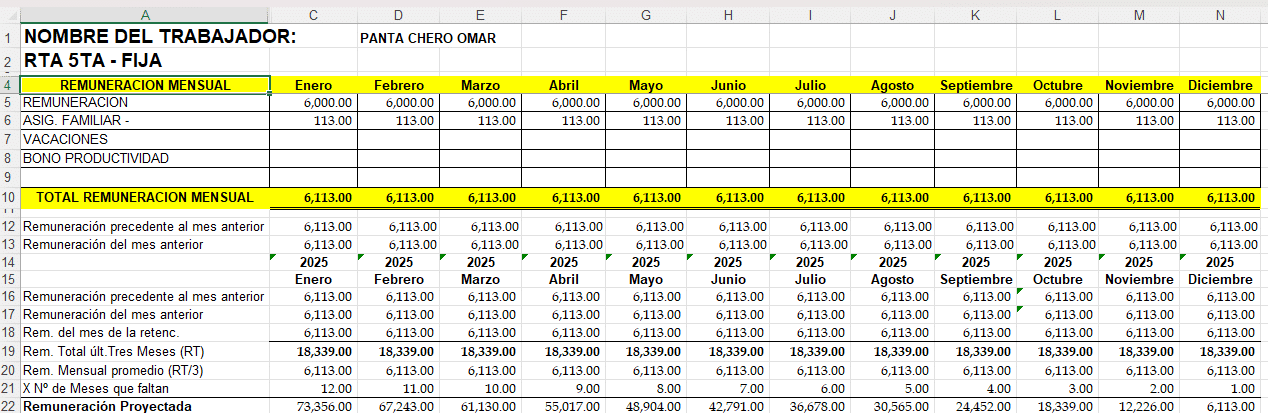
Task: Select the 73,356.00 Remuneración Proyectada value
Action: tap(314, 406)
